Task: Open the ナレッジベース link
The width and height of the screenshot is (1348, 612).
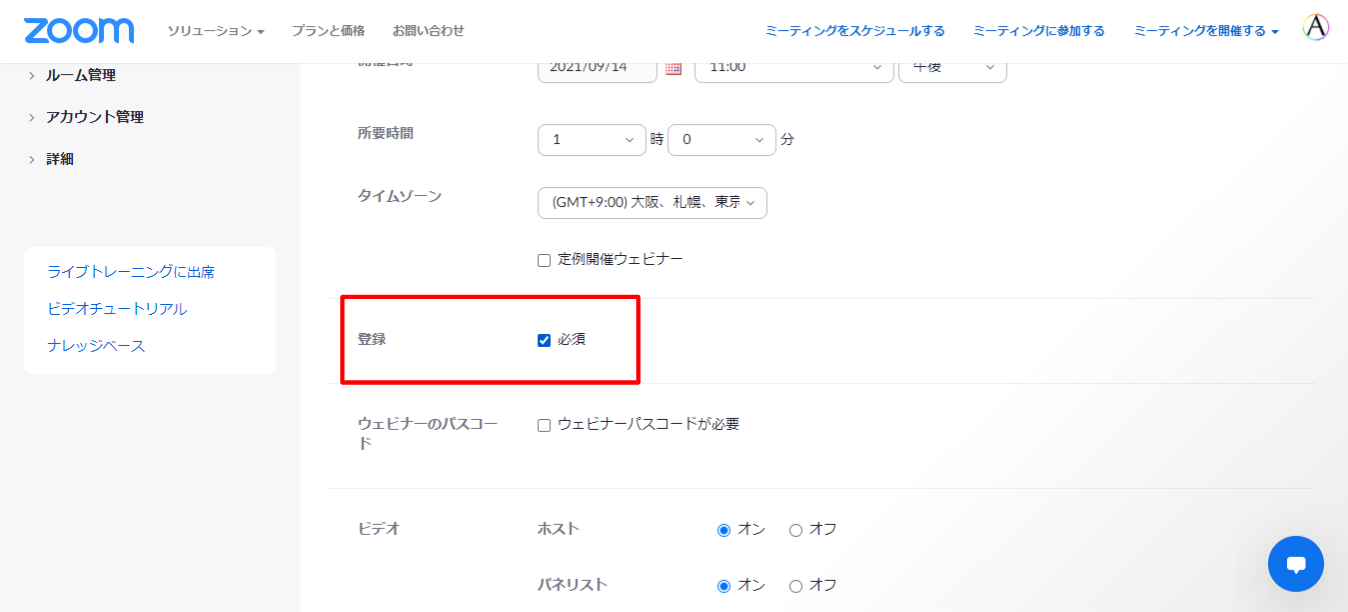Action: 96,346
